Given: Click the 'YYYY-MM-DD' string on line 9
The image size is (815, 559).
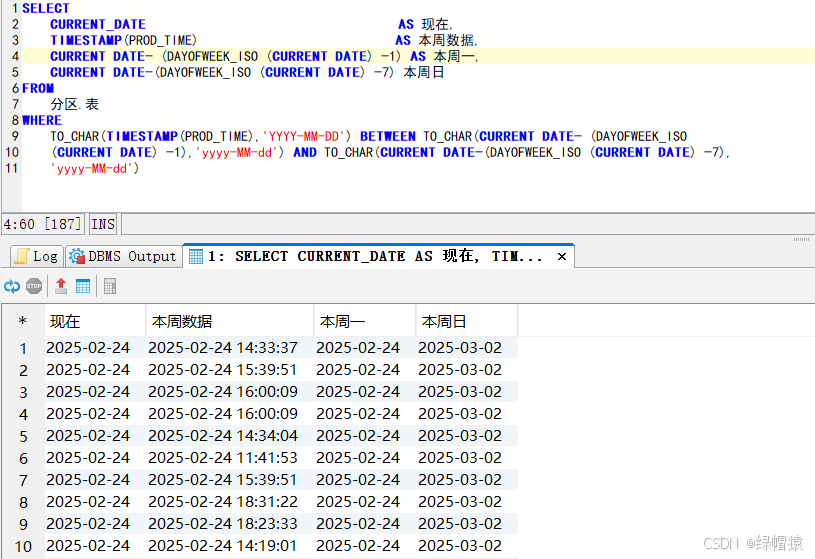Looking at the screenshot, I should click(304, 136).
